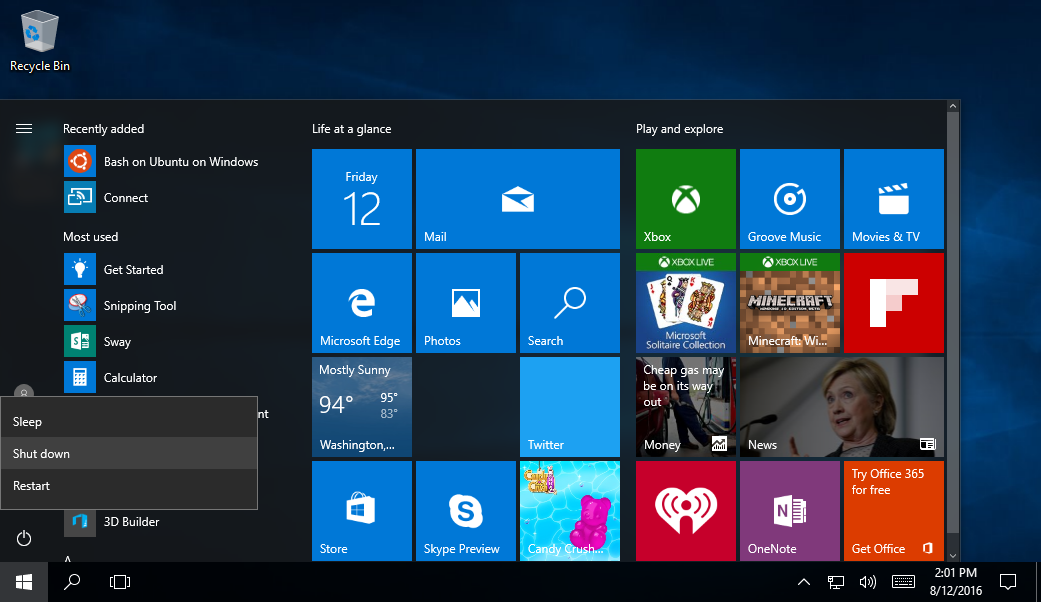Expand the hamburger menu

24,128
